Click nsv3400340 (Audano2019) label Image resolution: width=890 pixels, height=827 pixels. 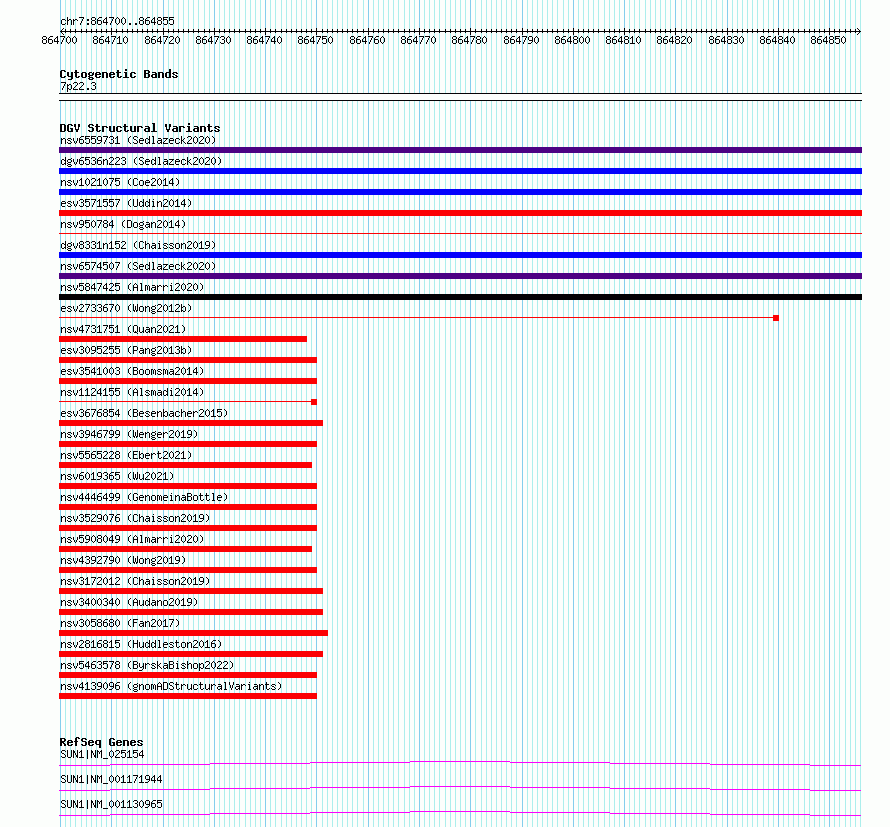point(129,602)
